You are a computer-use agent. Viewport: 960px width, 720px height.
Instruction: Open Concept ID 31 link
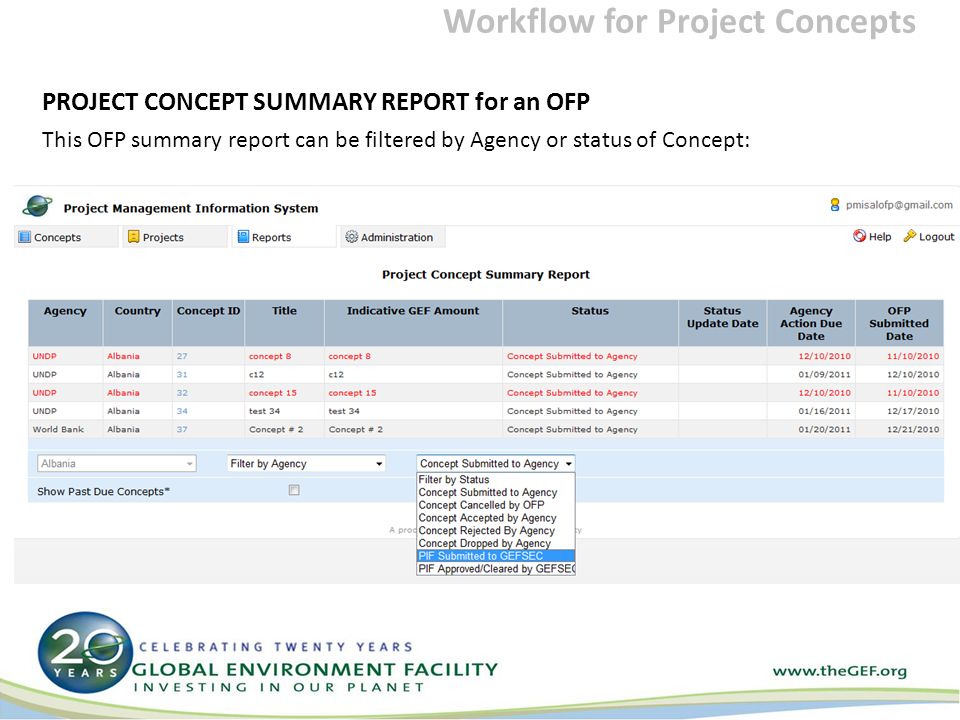(182, 374)
